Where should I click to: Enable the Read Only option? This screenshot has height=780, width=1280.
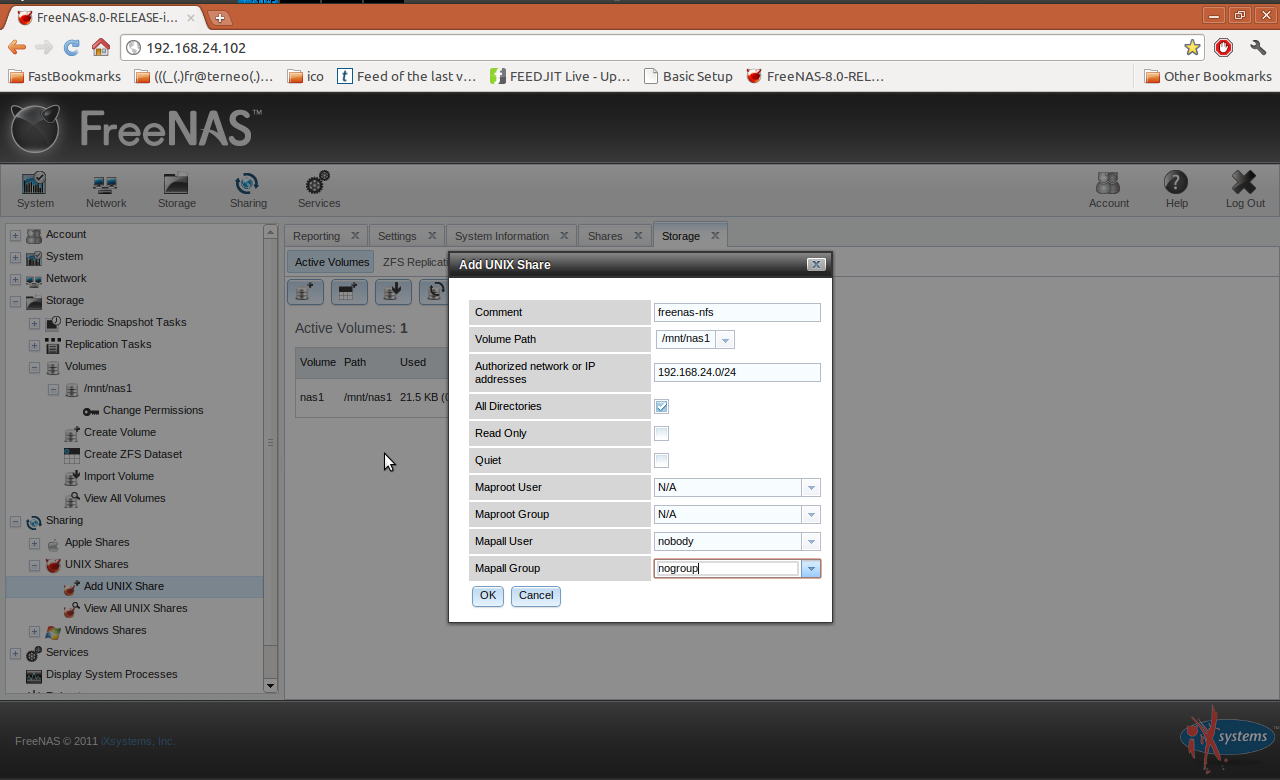661,433
